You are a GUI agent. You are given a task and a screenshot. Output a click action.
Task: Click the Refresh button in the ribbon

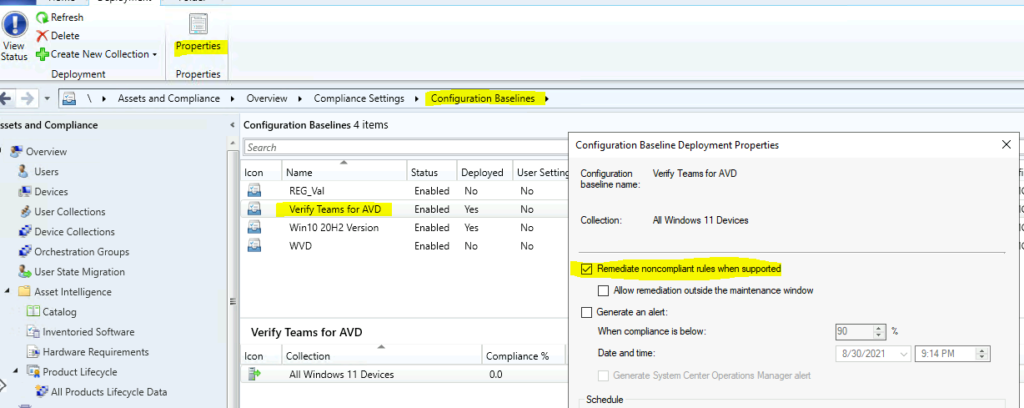[59, 18]
